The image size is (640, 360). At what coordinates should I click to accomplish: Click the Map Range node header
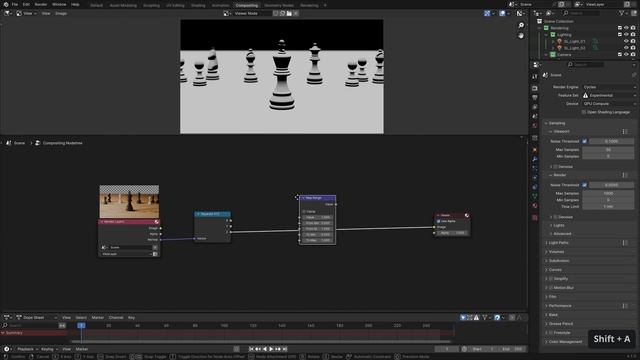tap(318, 198)
